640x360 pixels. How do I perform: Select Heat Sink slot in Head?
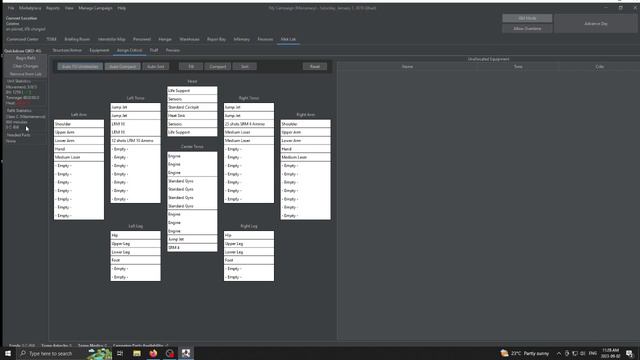coord(192,116)
